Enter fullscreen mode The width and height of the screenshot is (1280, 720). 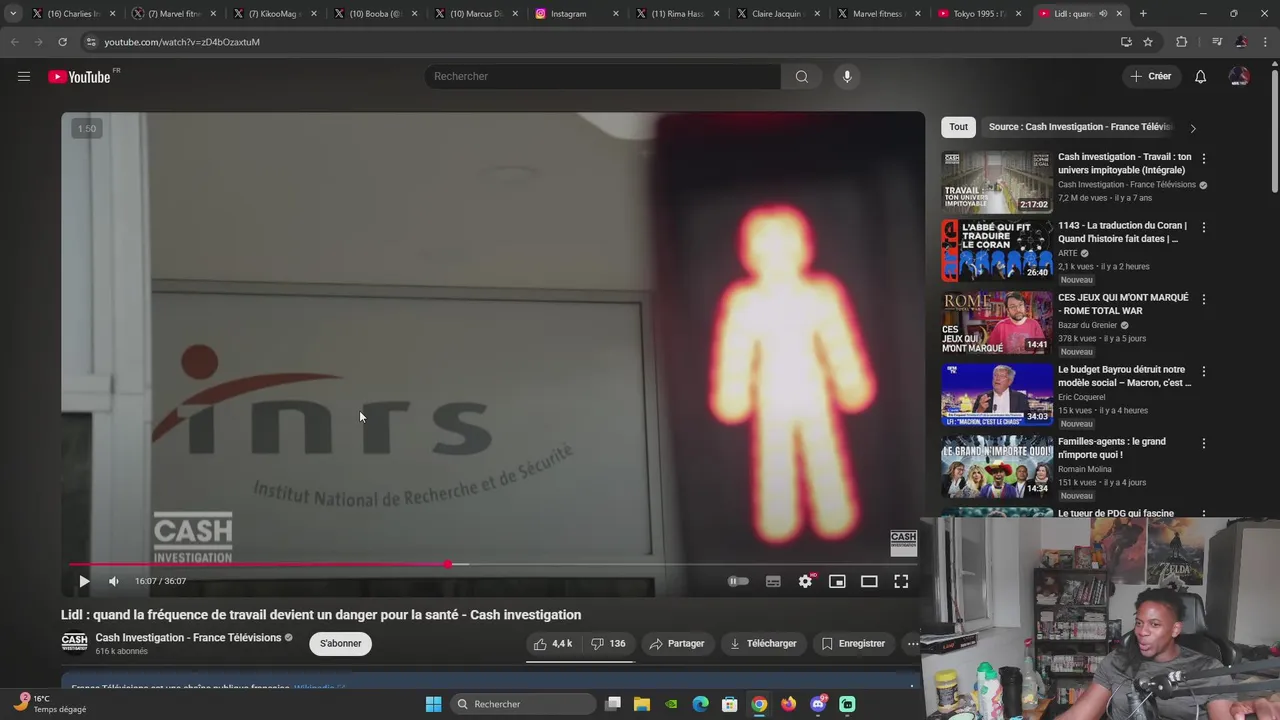click(901, 581)
